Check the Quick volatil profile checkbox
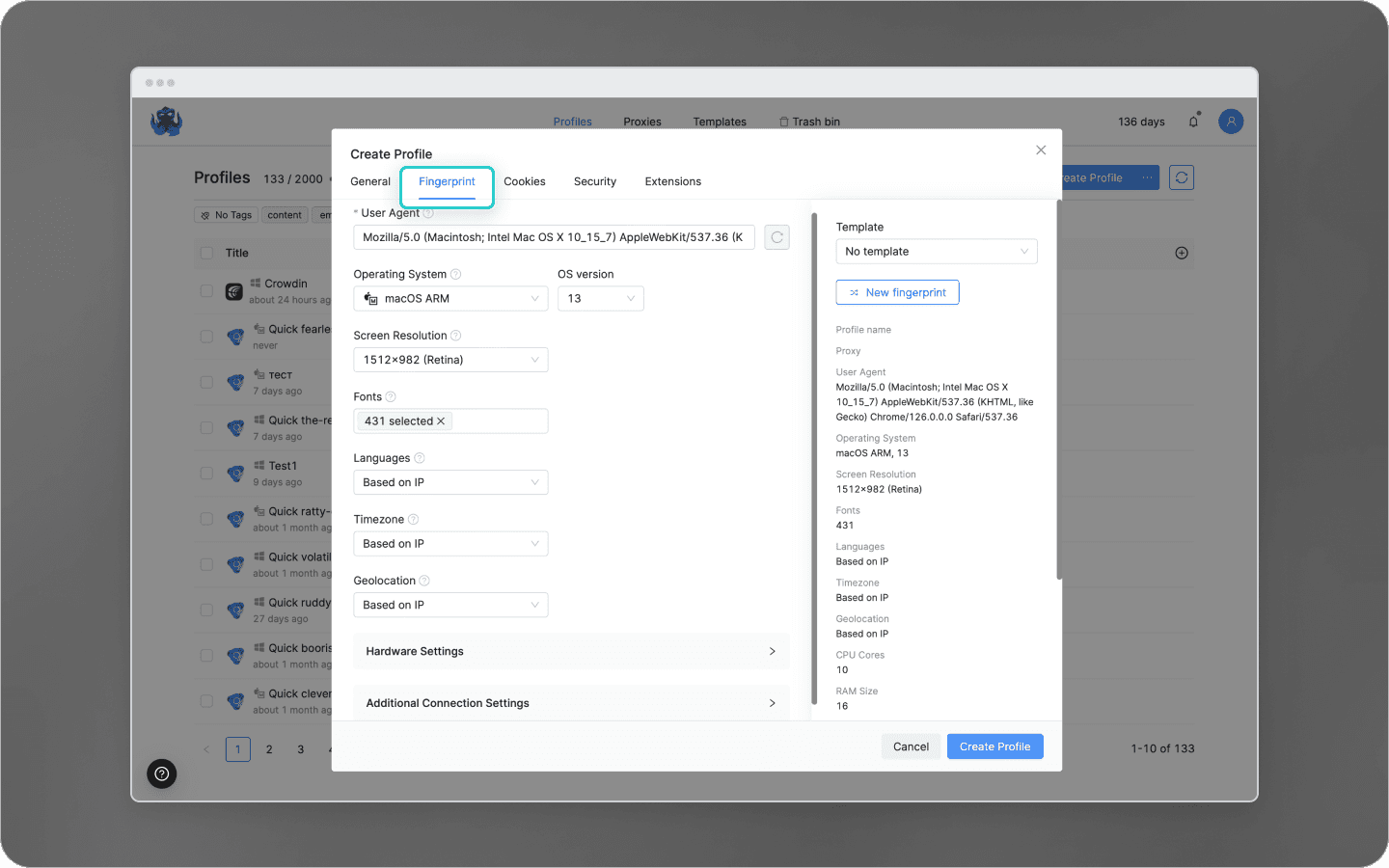The height and width of the screenshot is (868, 1389). [206, 564]
